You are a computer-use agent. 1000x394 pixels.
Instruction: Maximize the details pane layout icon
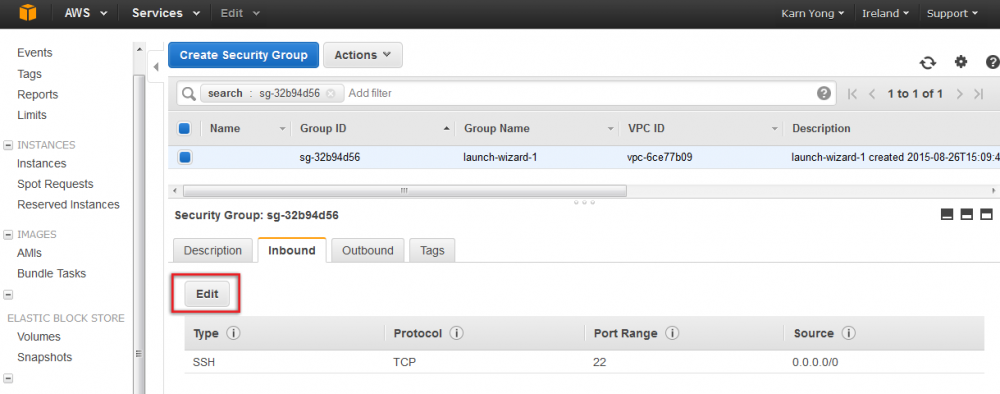click(x=987, y=215)
